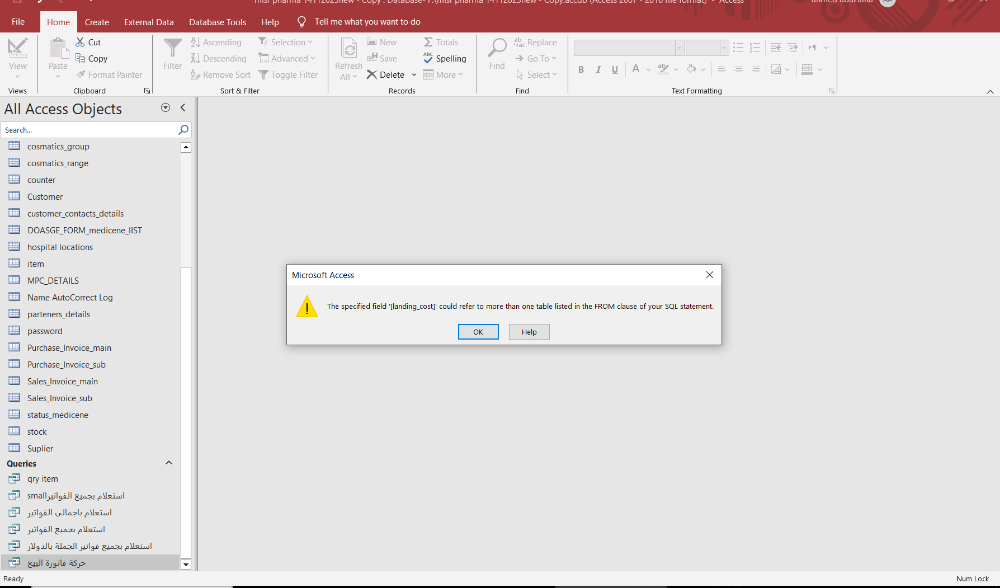
Task: Switch to the Create tab
Action: pyautogui.click(x=97, y=22)
